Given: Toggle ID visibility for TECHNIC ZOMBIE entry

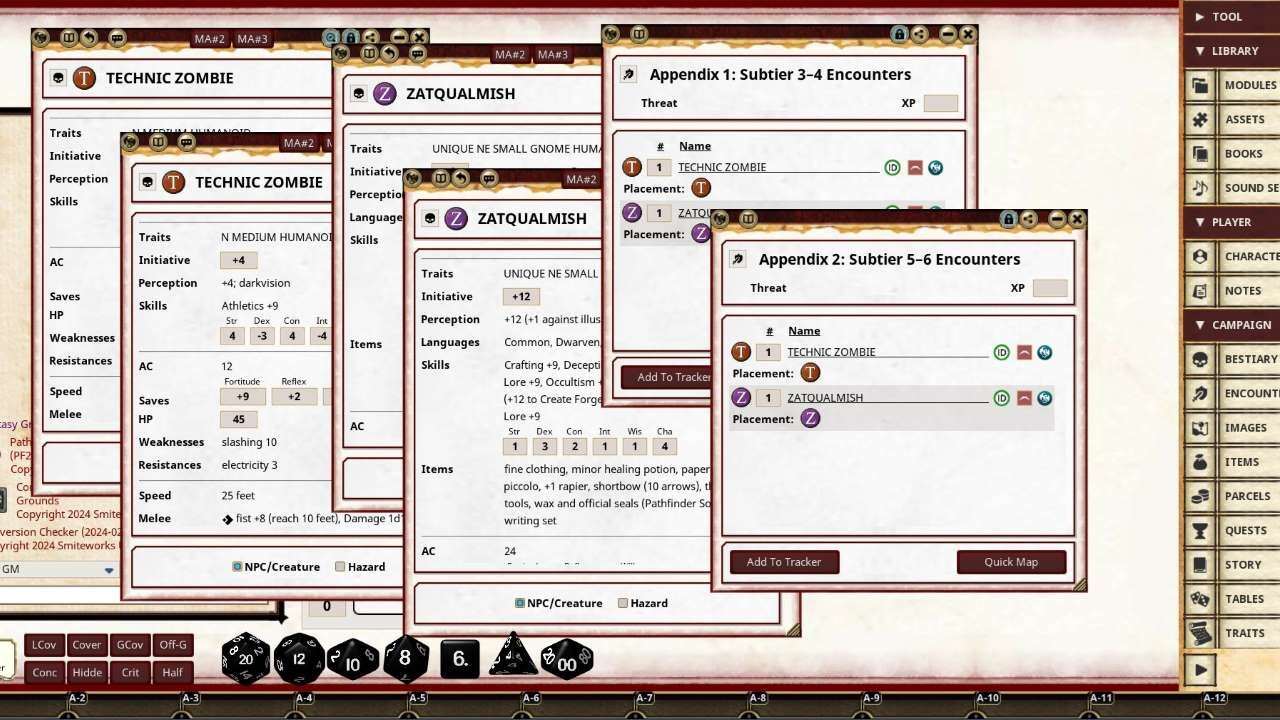Looking at the screenshot, I should click(1001, 352).
